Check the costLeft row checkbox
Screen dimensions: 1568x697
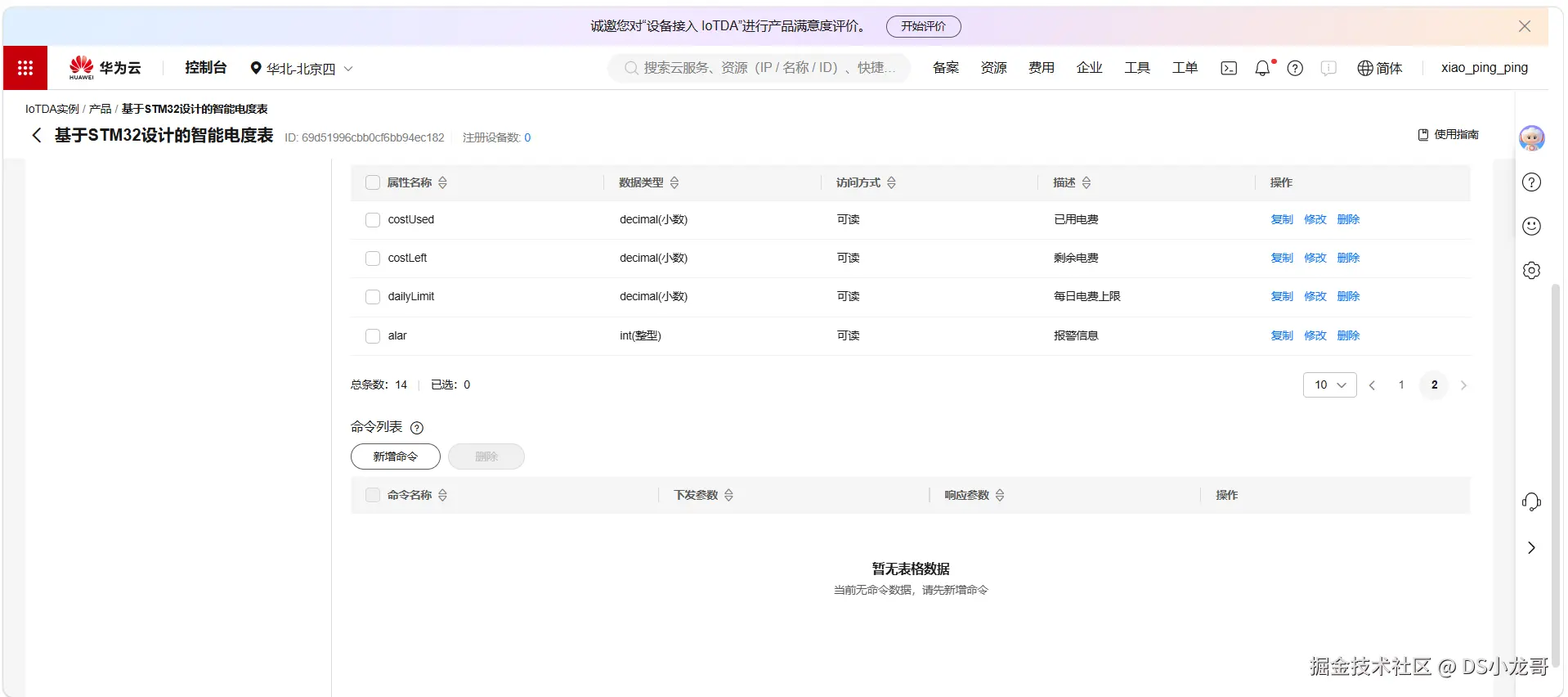(373, 258)
